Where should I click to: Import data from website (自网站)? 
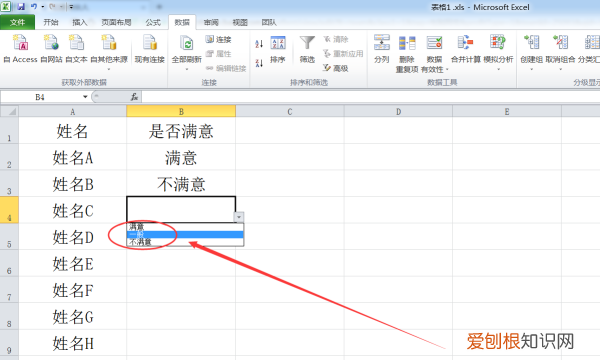point(51,48)
